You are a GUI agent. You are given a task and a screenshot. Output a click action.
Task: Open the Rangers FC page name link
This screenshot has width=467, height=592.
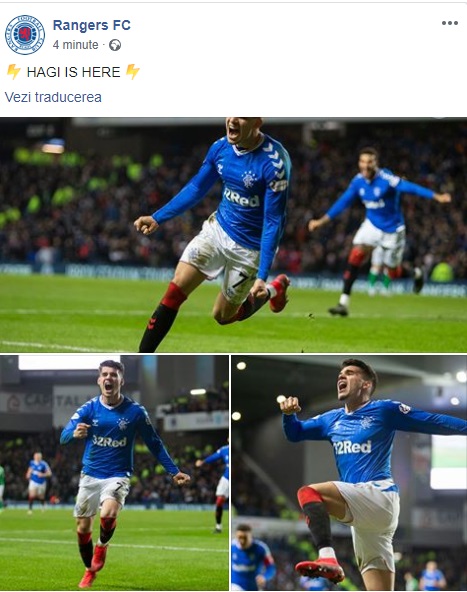[x=91, y=25]
